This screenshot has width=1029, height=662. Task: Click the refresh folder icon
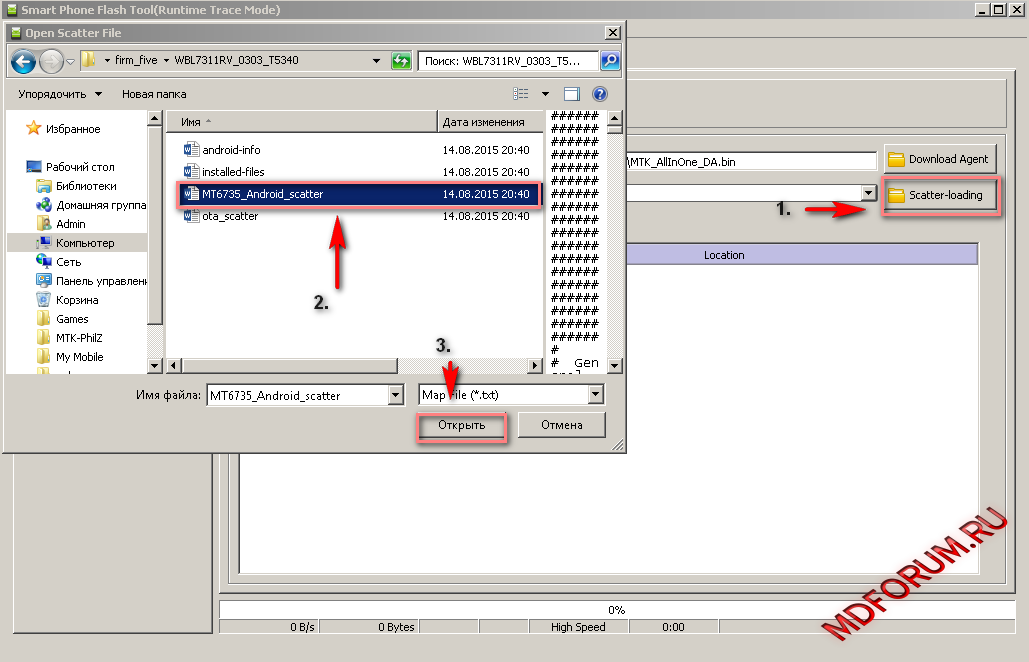[x=401, y=61]
